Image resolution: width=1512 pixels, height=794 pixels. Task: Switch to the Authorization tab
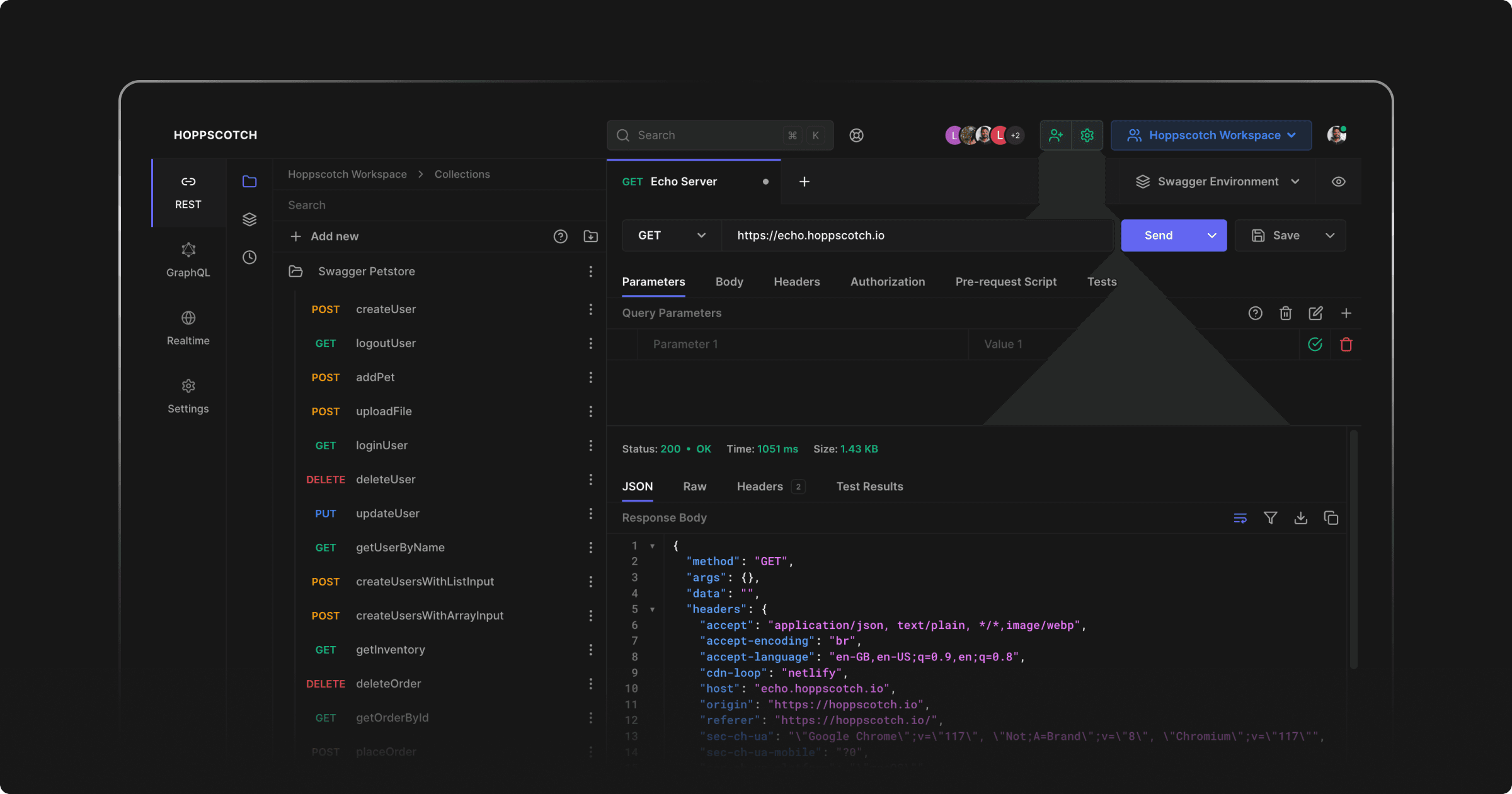(887, 282)
